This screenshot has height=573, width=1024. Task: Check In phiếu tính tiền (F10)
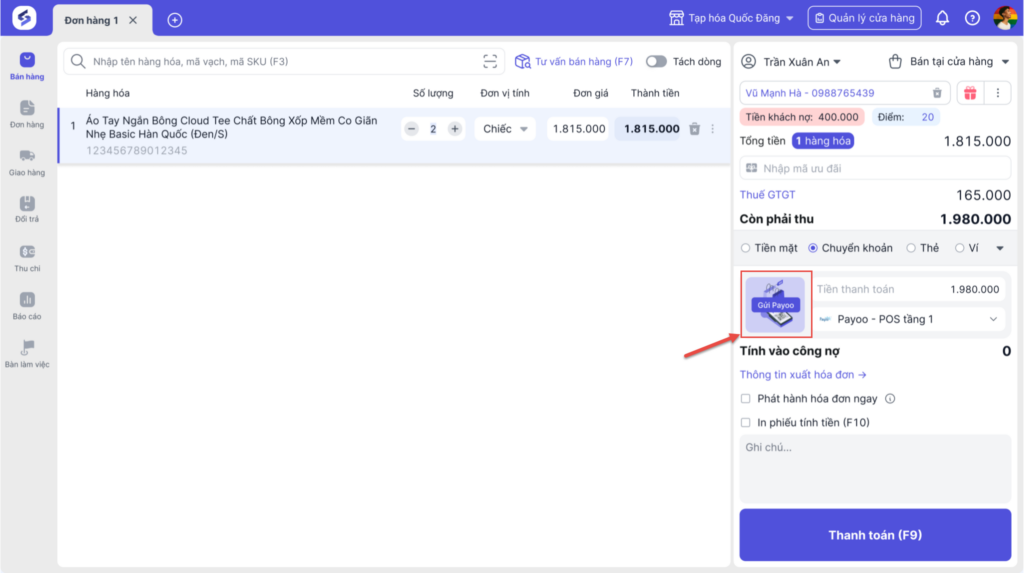tap(746, 423)
